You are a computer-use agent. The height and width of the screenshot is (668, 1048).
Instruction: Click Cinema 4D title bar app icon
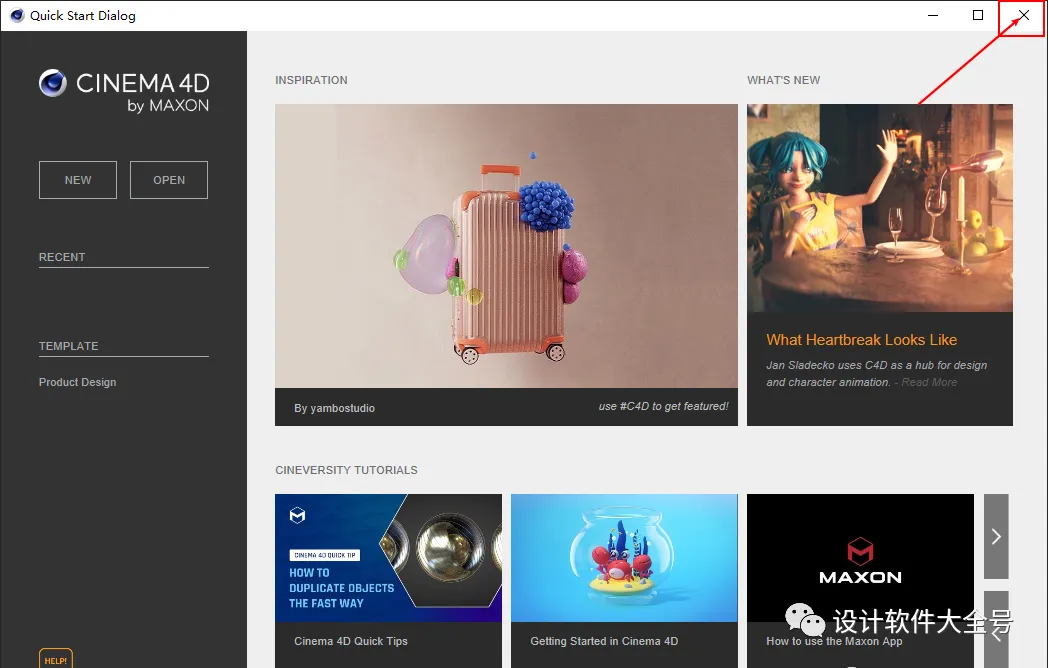point(17,15)
